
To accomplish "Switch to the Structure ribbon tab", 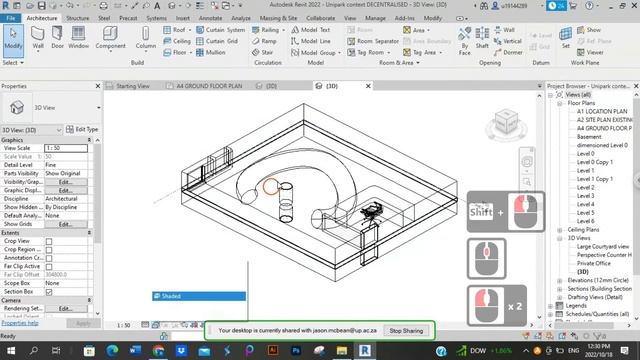I will point(78,18).
